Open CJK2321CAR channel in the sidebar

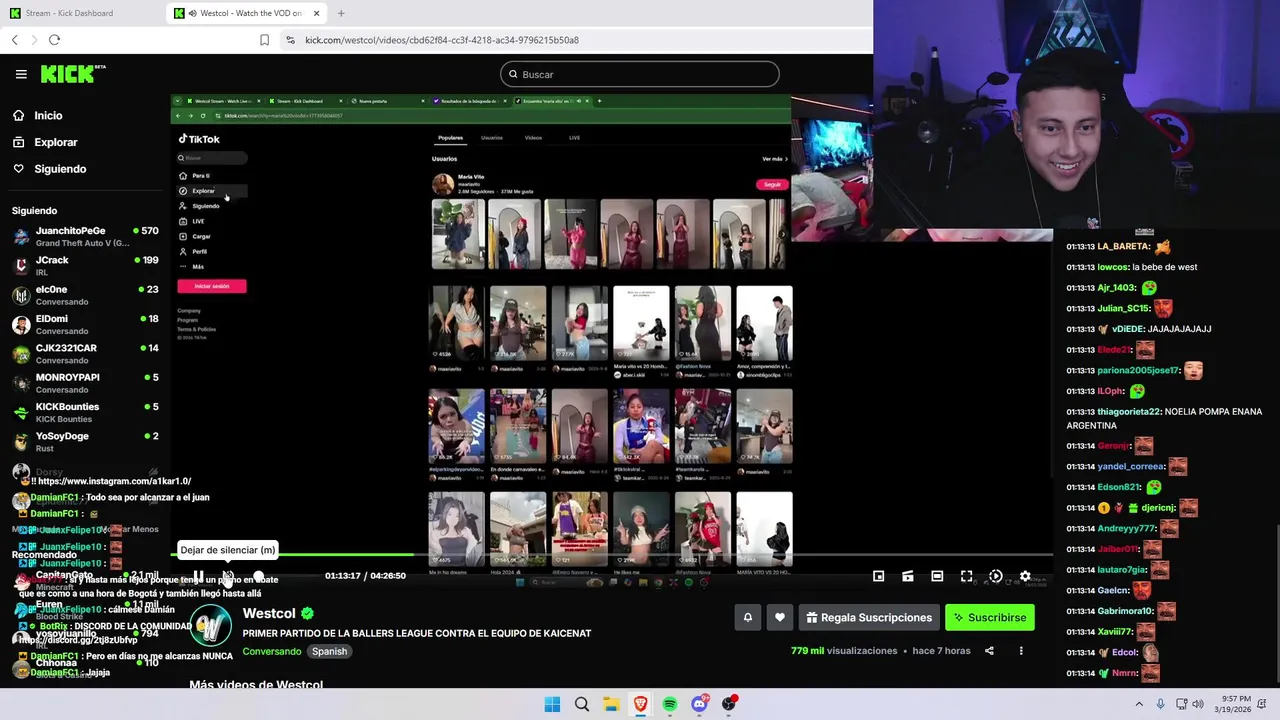pos(85,353)
